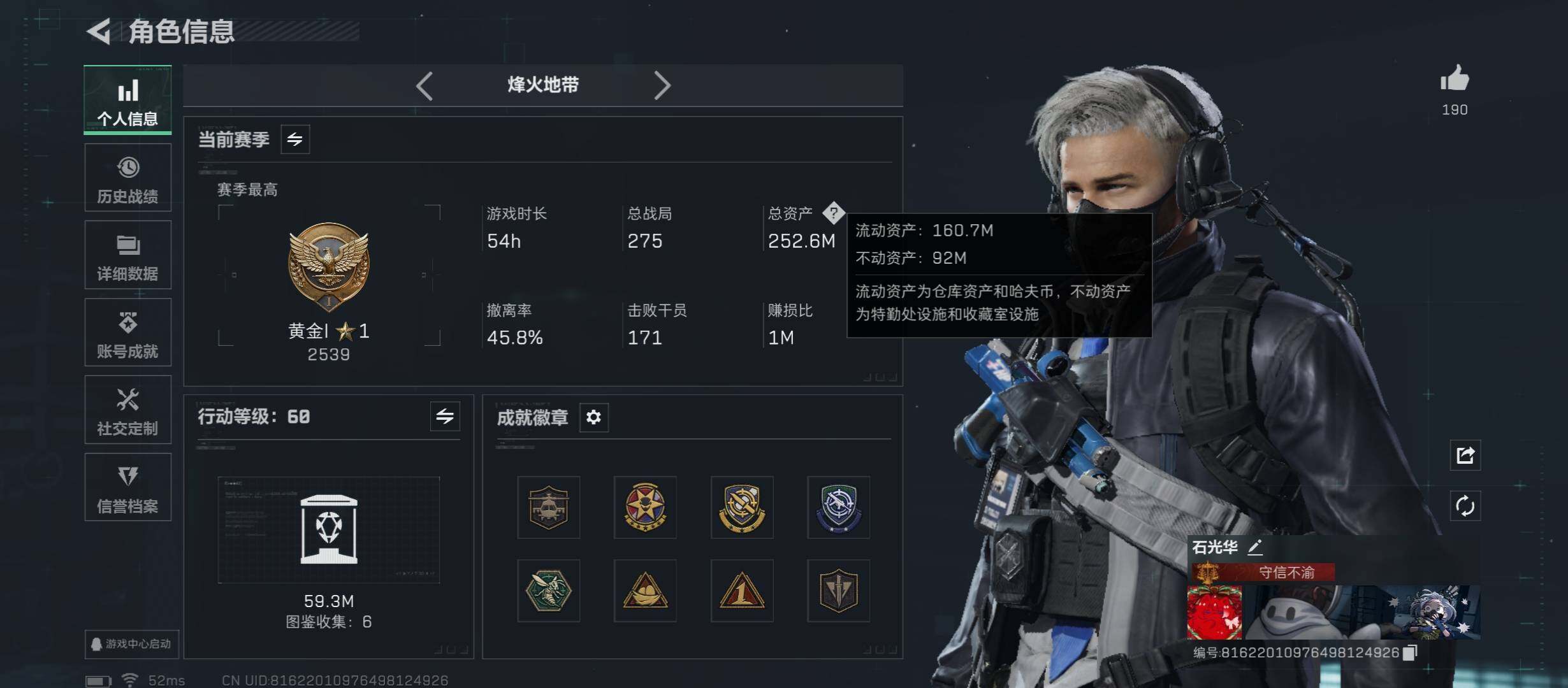The image size is (1568, 688).
Task: Click the thumbs-up like icon
Action: click(x=1455, y=79)
